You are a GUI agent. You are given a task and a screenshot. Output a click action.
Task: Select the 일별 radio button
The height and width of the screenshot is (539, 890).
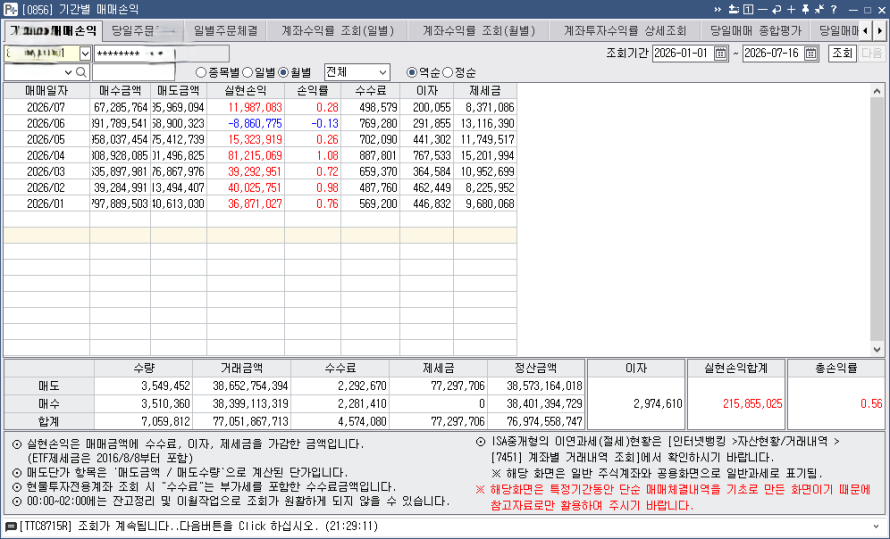point(247,73)
